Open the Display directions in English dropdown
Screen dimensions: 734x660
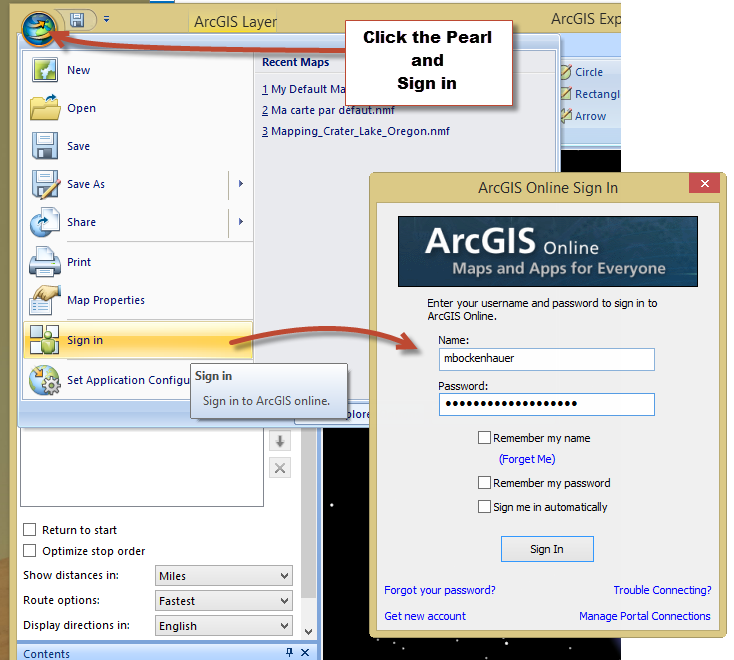tap(224, 626)
